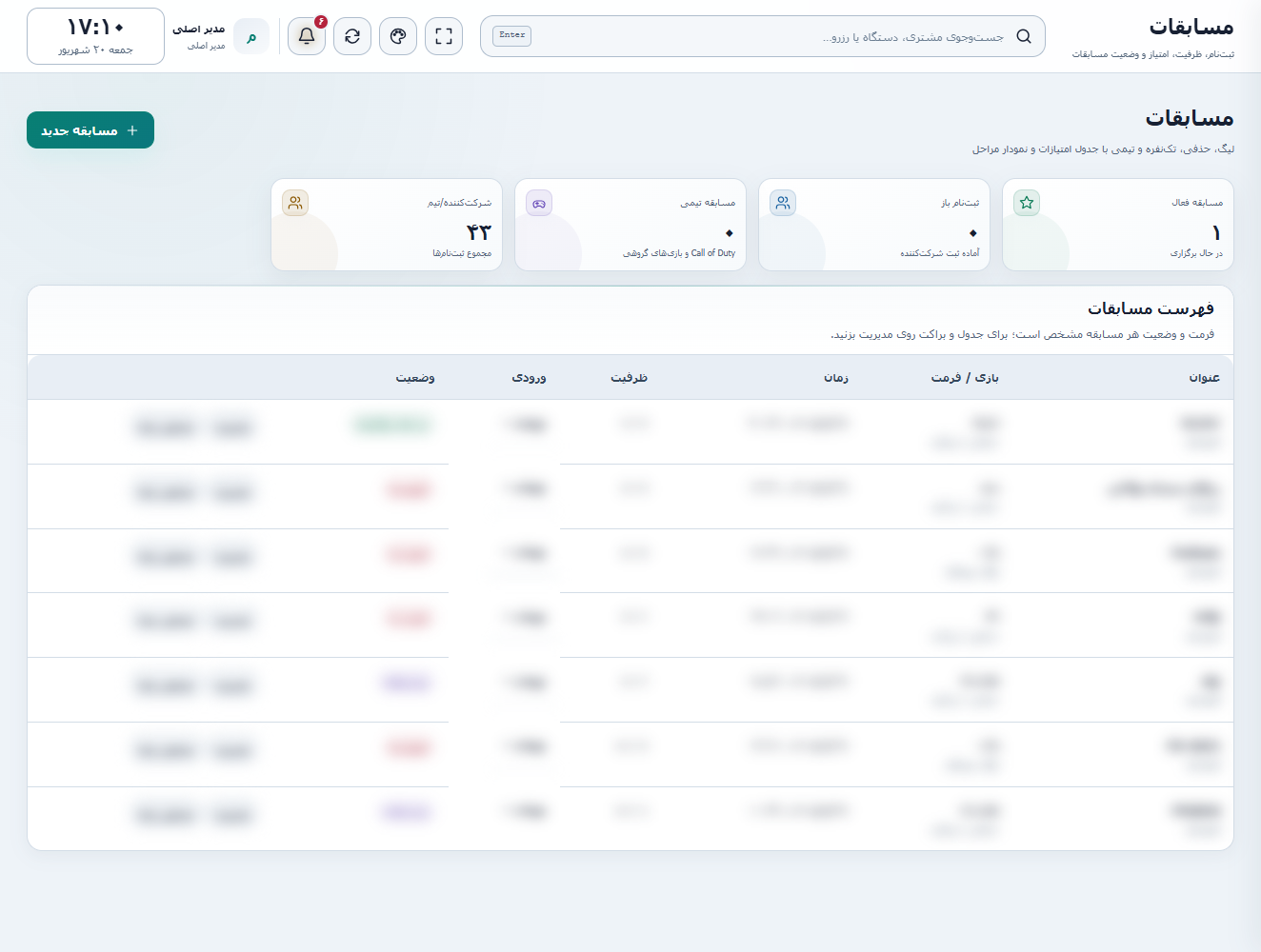Viewport: 1261px width, 952px height.
Task: Click the subtitle starting with لیگ، حذفی
Action: [1103, 149]
